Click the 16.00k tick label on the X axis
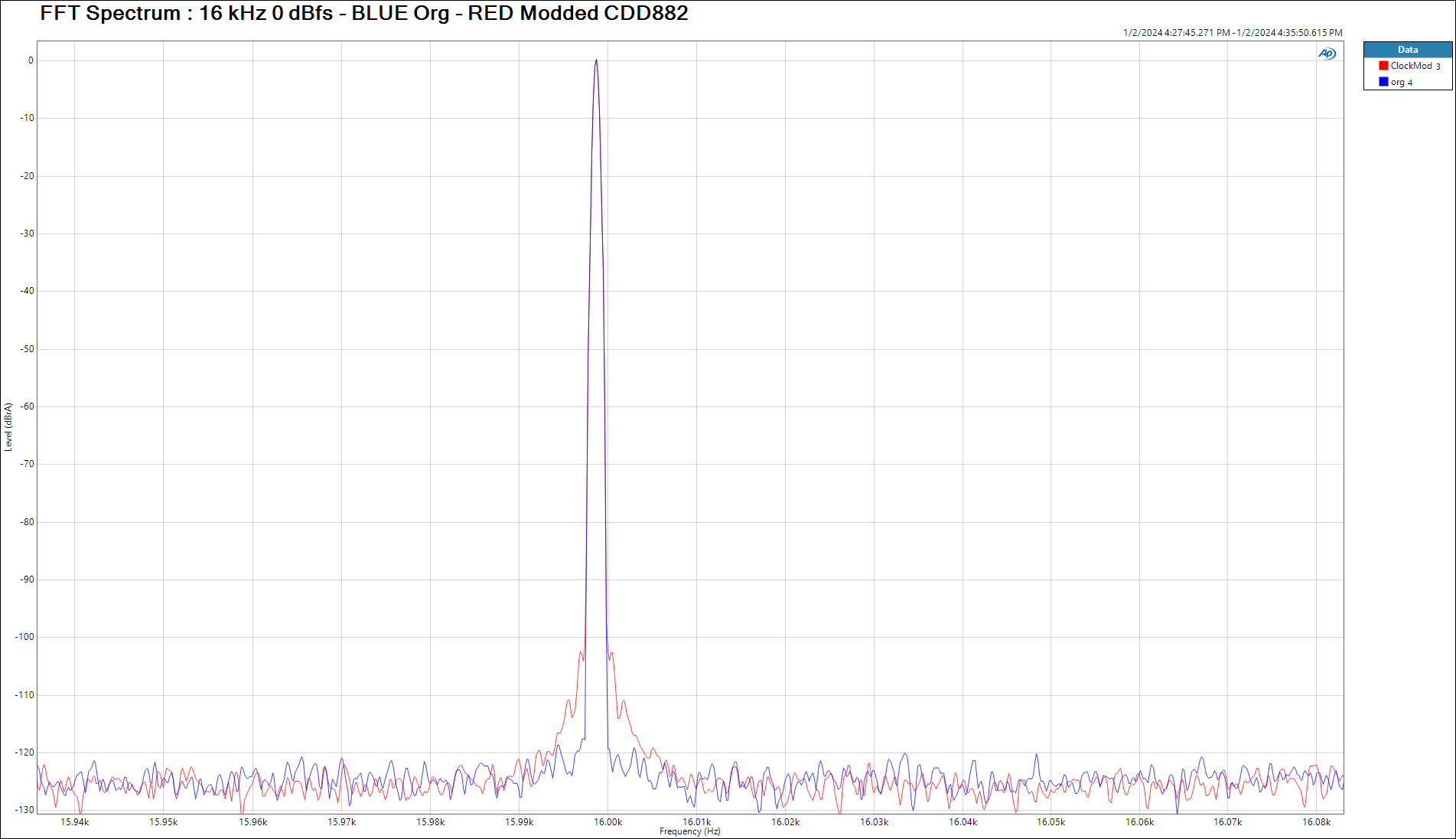Image resolution: width=1456 pixels, height=839 pixels. (x=608, y=822)
